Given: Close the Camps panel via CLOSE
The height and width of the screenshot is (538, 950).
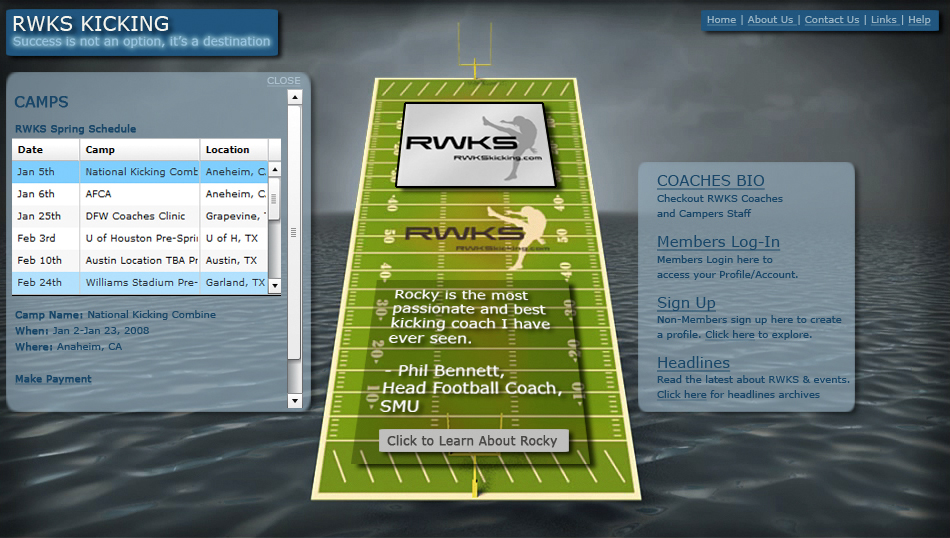Looking at the screenshot, I should click(284, 81).
